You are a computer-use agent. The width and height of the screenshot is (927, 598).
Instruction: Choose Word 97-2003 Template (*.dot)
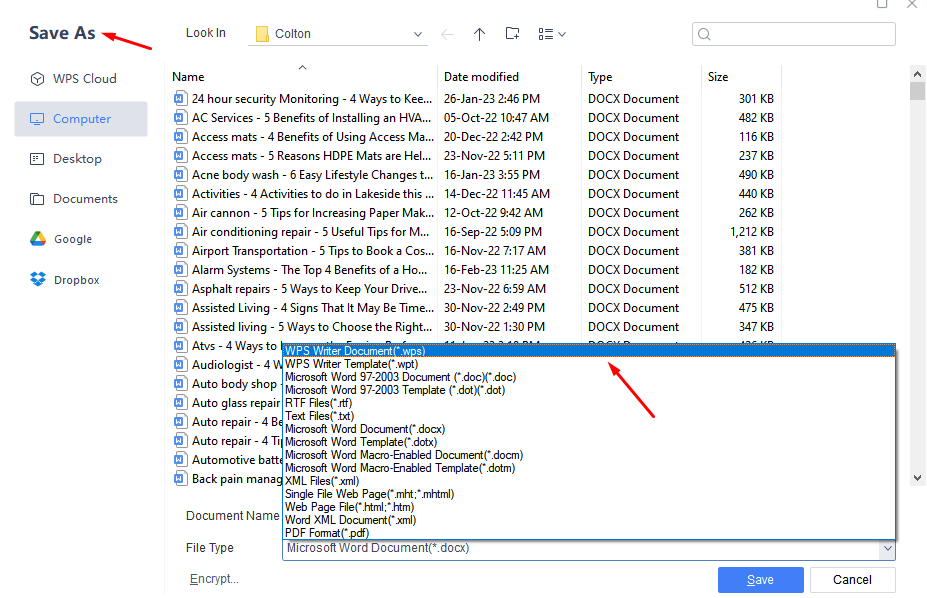(x=589, y=390)
